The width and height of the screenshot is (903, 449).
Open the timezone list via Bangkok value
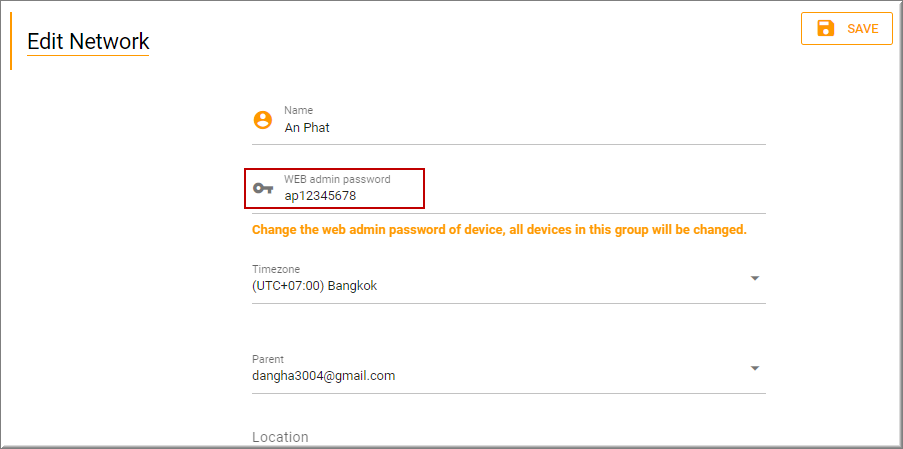(x=315, y=286)
